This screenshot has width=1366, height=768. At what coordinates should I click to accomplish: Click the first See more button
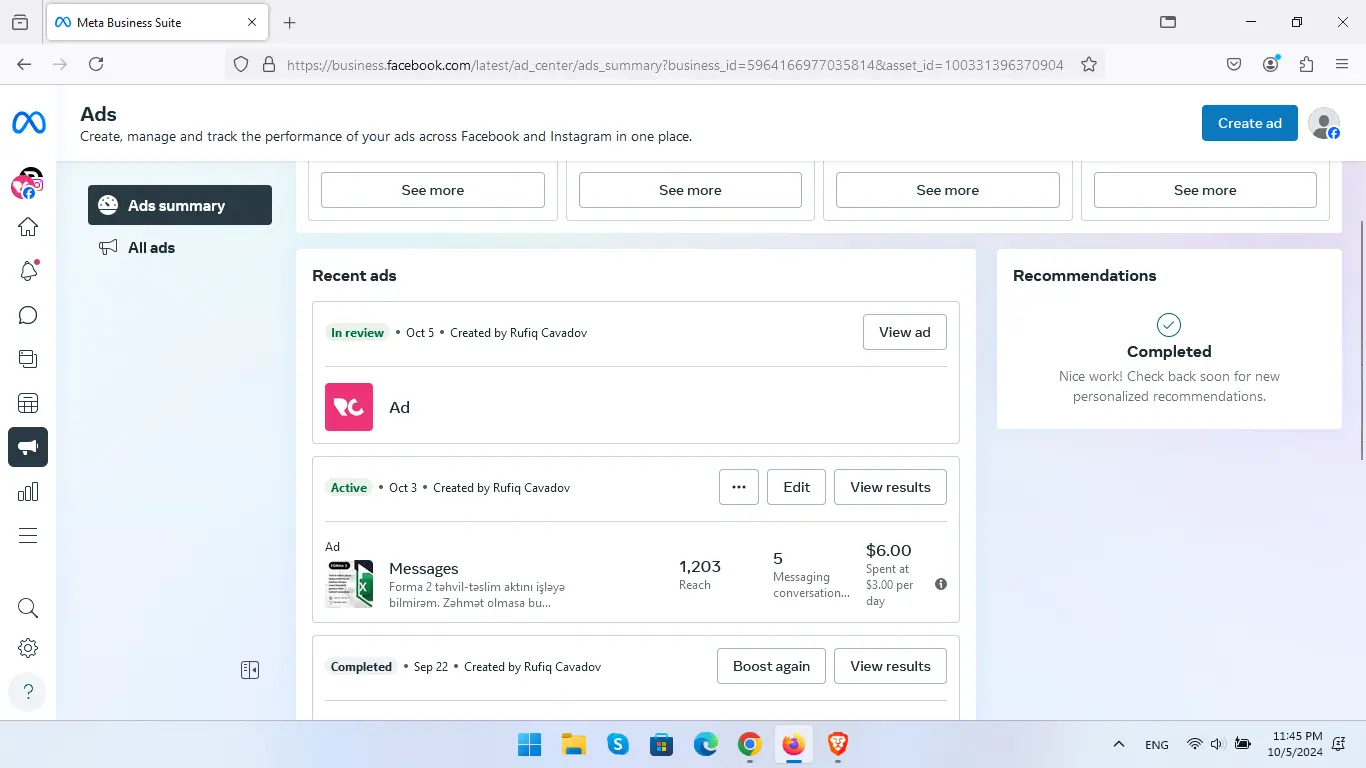coord(433,190)
